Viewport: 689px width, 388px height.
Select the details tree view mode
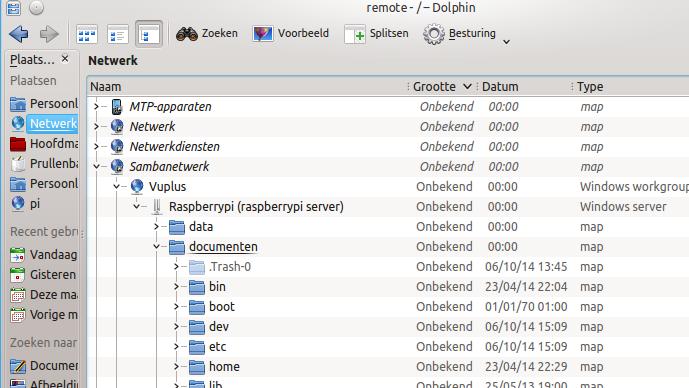(x=149, y=34)
